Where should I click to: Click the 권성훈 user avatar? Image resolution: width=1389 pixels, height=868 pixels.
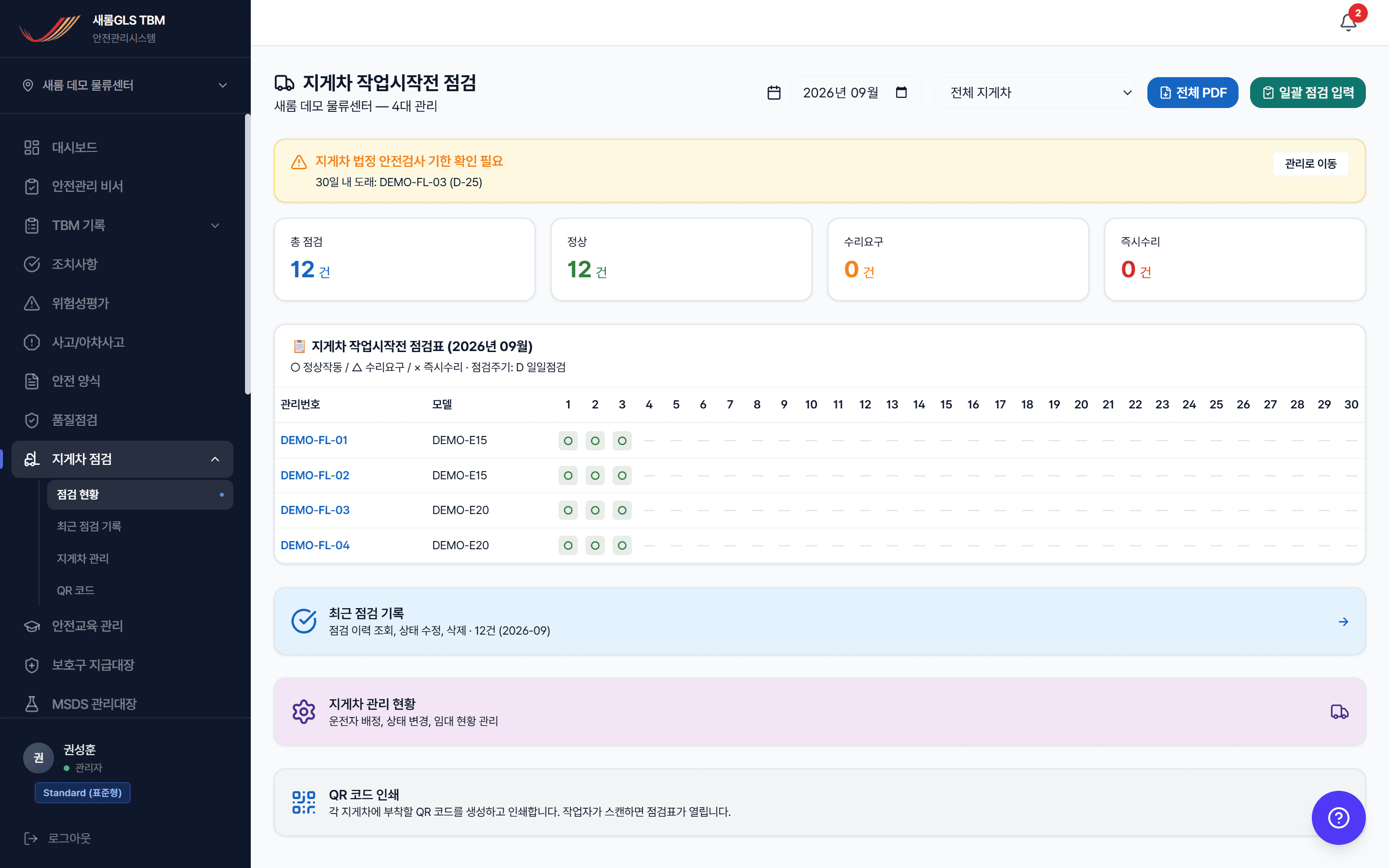pyautogui.click(x=39, y=758)
